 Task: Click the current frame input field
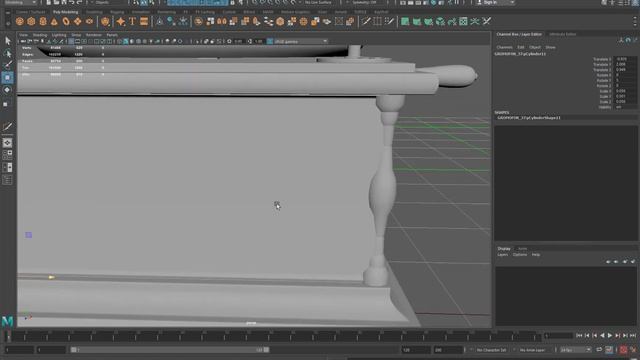pyautogui.click(x=558, y=336)
